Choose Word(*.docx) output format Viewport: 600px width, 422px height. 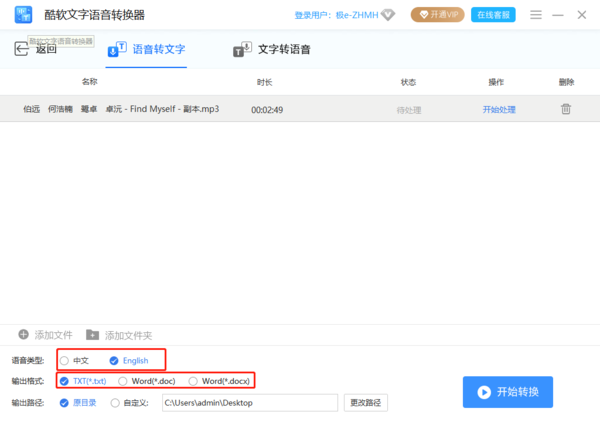pyautogui.click(x=192, y=381)
